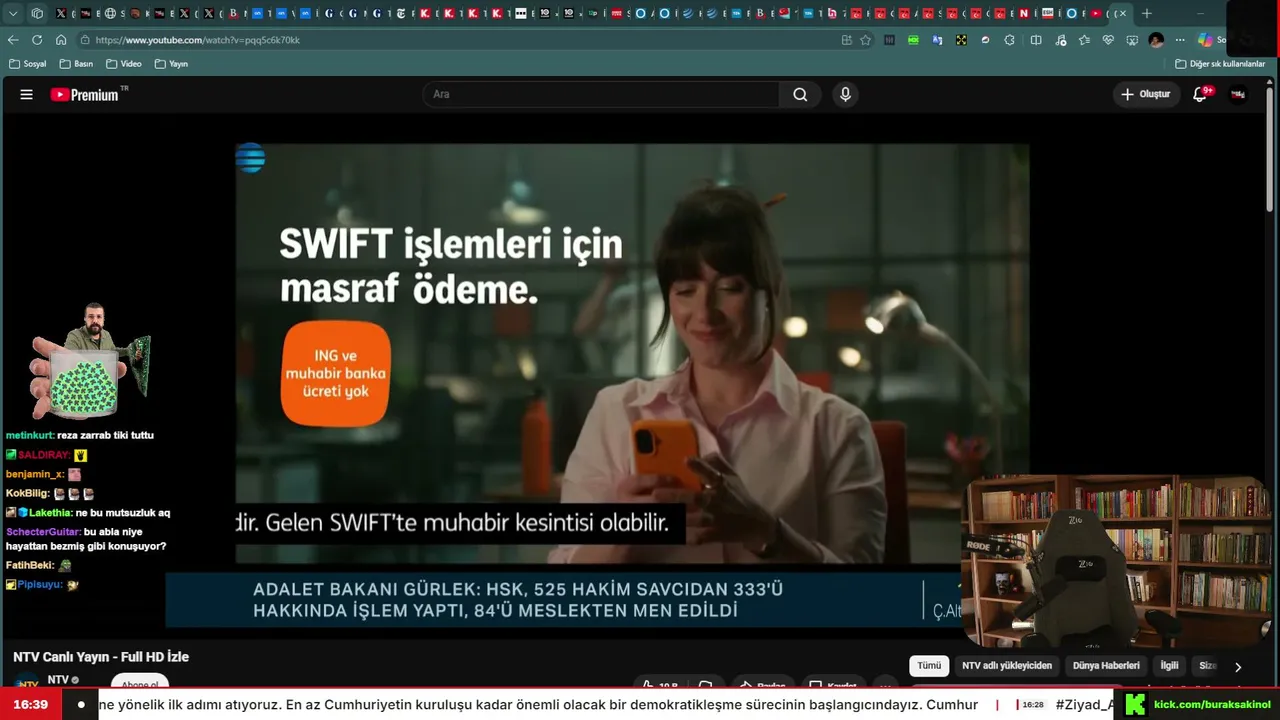Open the tab actions workspace icon
Viewport: 1280px width, 720px height.
[x=37, y=14]
